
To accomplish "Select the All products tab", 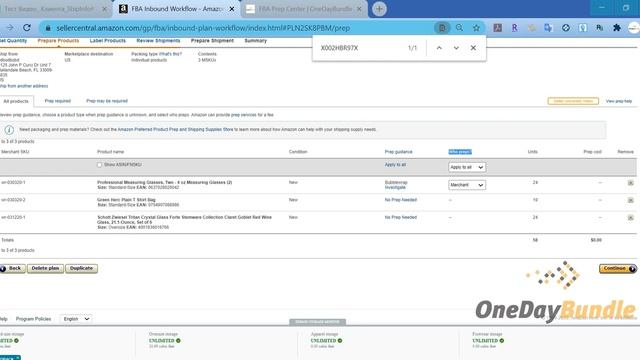I will [16, 101].
